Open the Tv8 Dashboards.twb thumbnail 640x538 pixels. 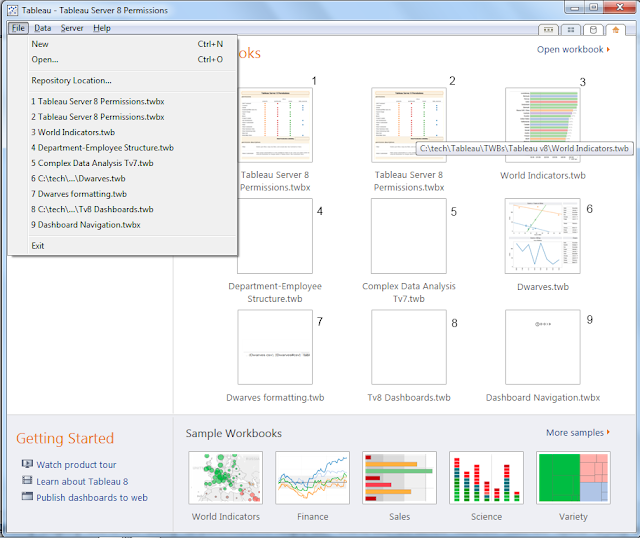click(x=409, y=347)
